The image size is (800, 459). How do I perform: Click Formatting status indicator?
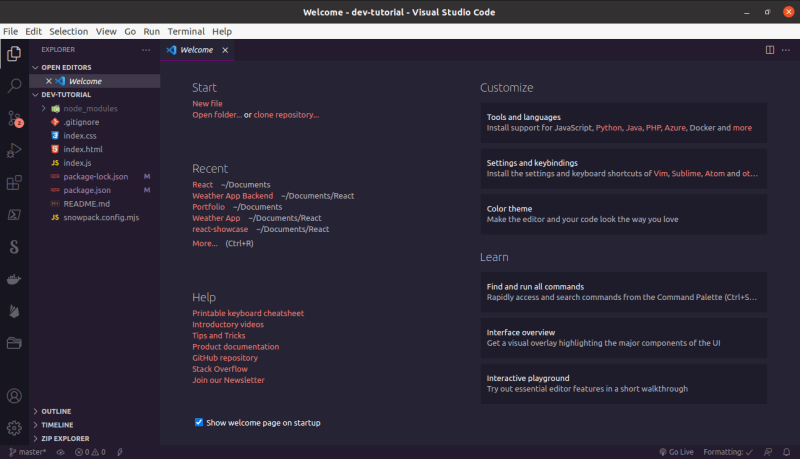[x=728, y=452]
